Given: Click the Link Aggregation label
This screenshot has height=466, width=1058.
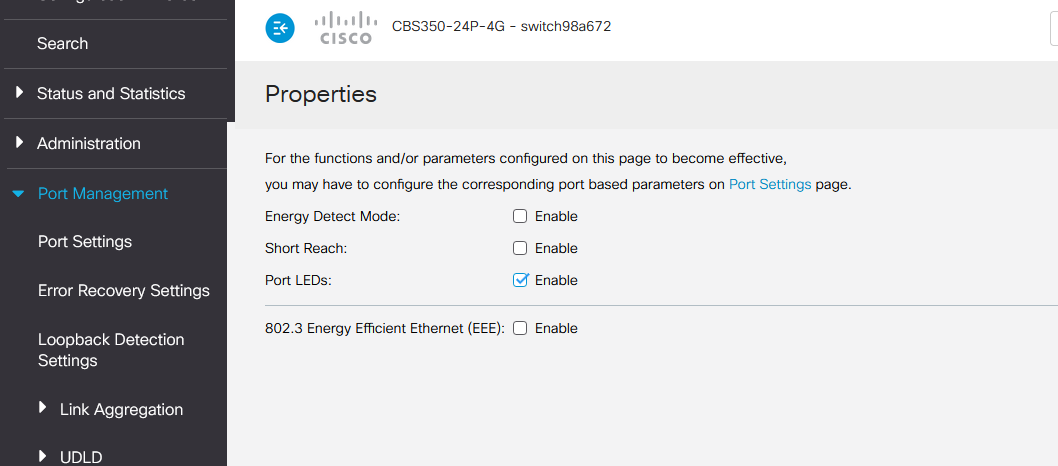Looking at the screenshot, I should point(121,409).
